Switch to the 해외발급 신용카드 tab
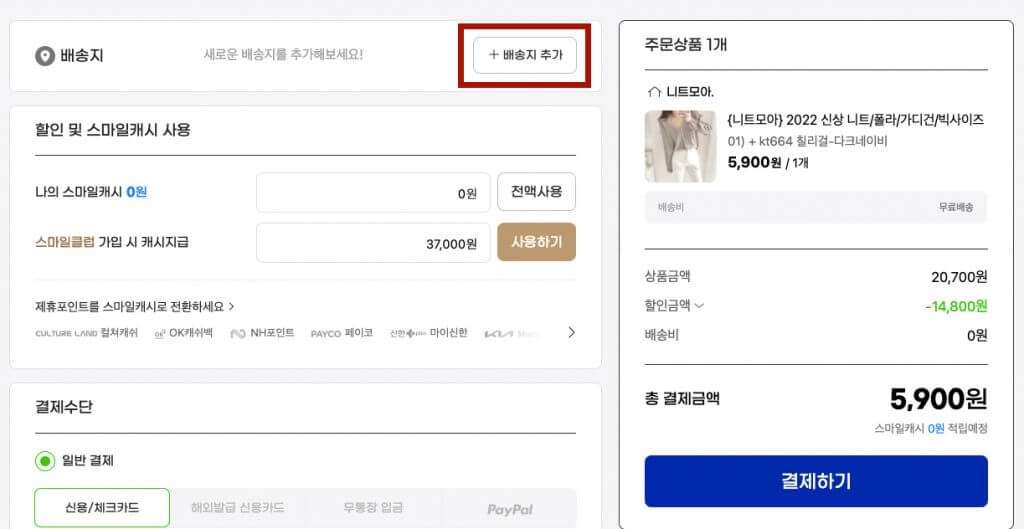 237,508
